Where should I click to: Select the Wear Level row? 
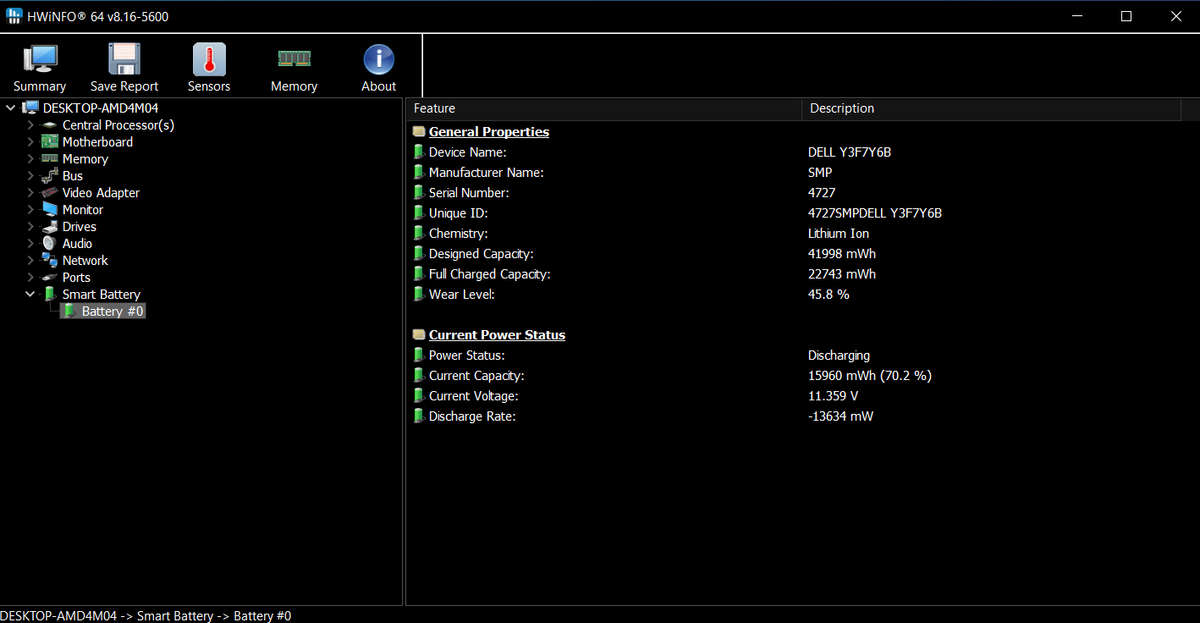pos(600,294)
